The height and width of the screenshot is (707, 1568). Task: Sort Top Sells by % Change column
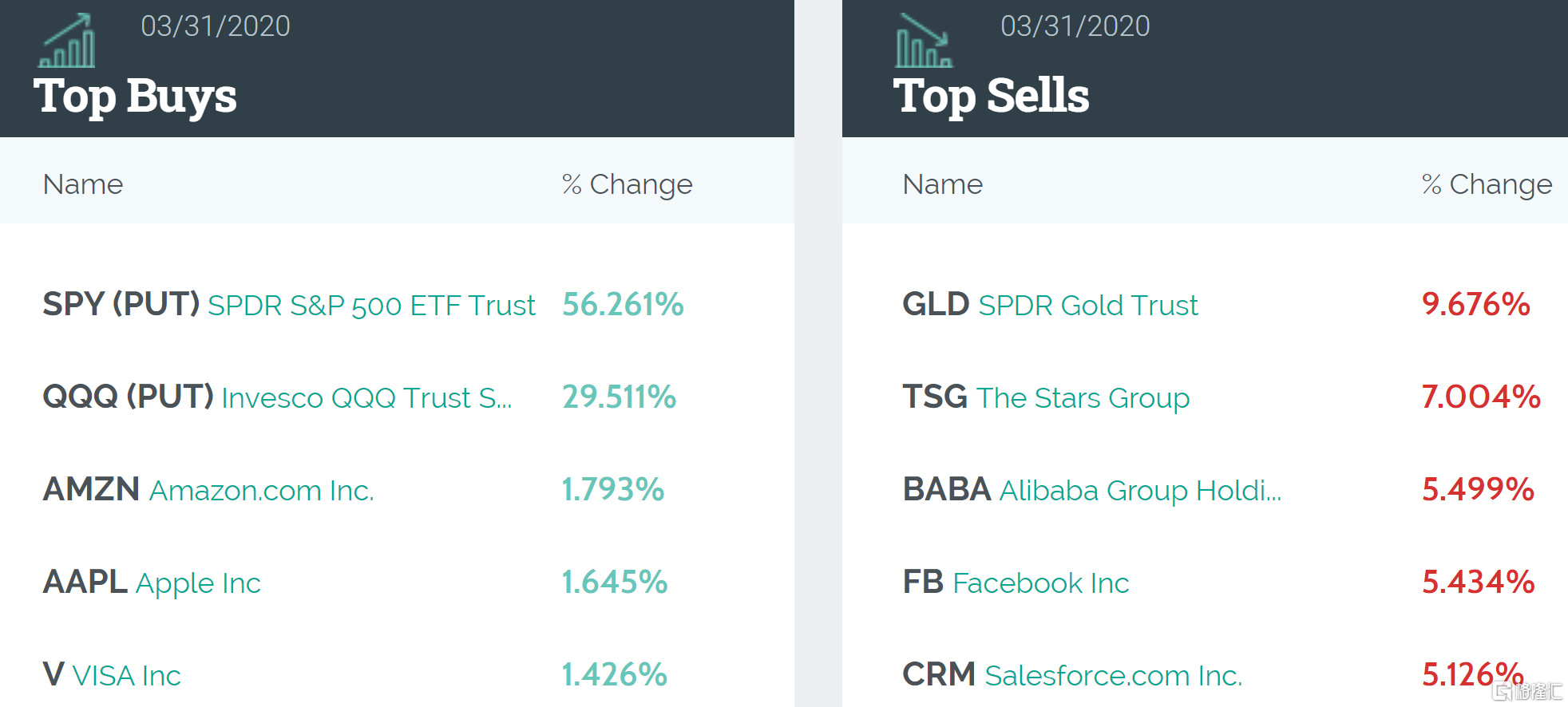click(x=1487, y=184)
